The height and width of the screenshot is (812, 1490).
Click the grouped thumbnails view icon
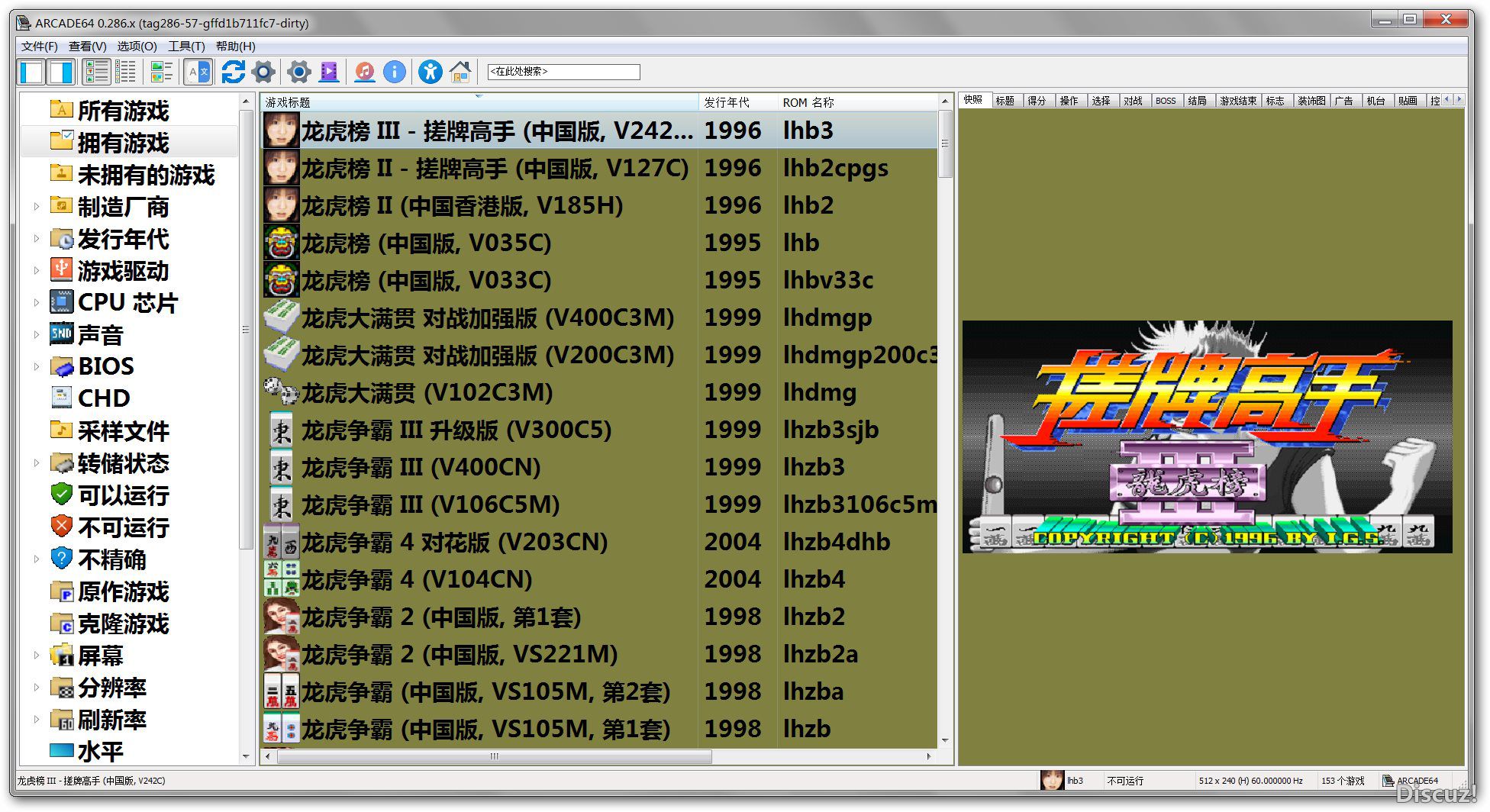(x=161, y=72)
